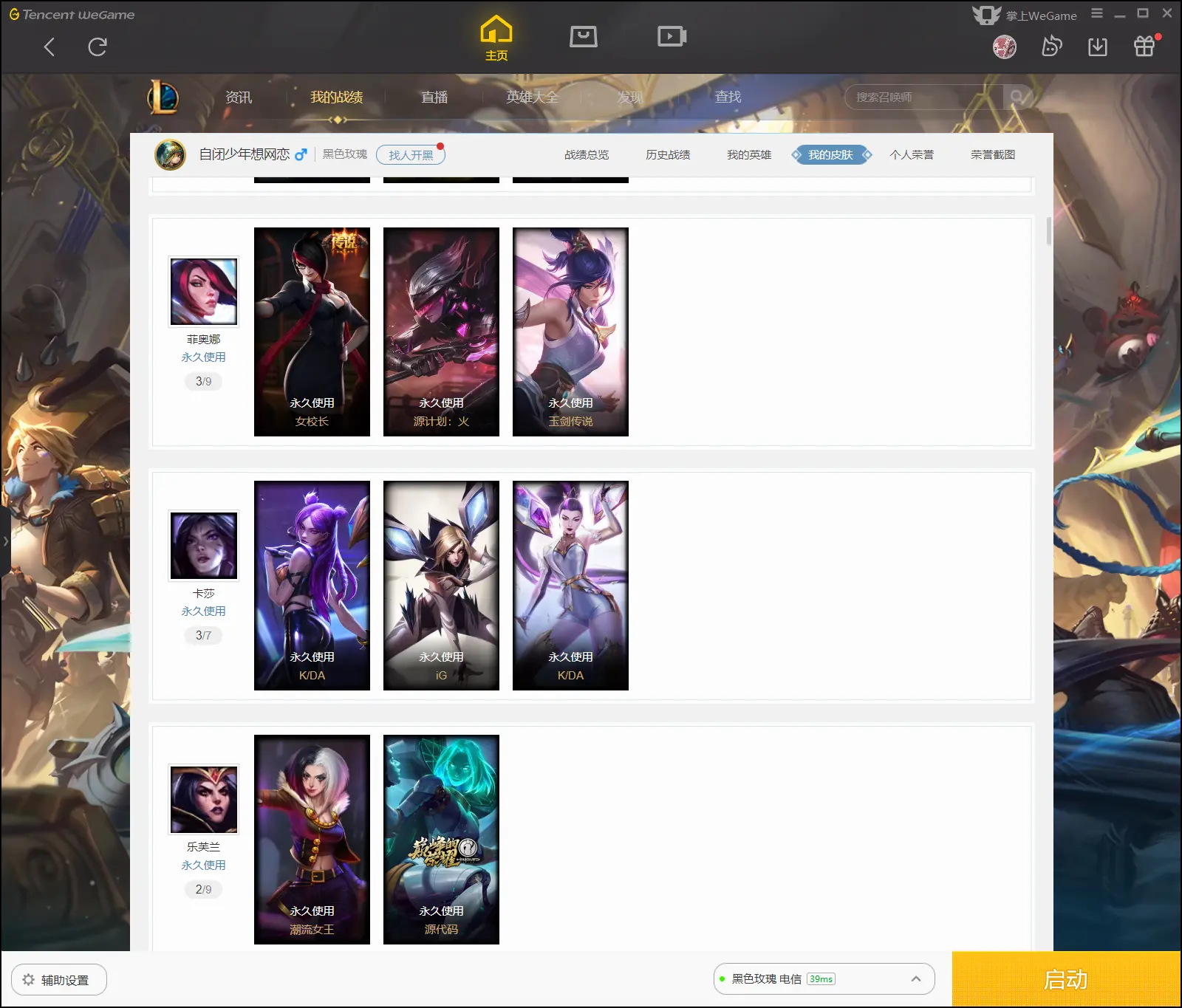Open the 玉剑传说 skin card
Screen dimensions: 1182x1008
[x=570, y=332]
